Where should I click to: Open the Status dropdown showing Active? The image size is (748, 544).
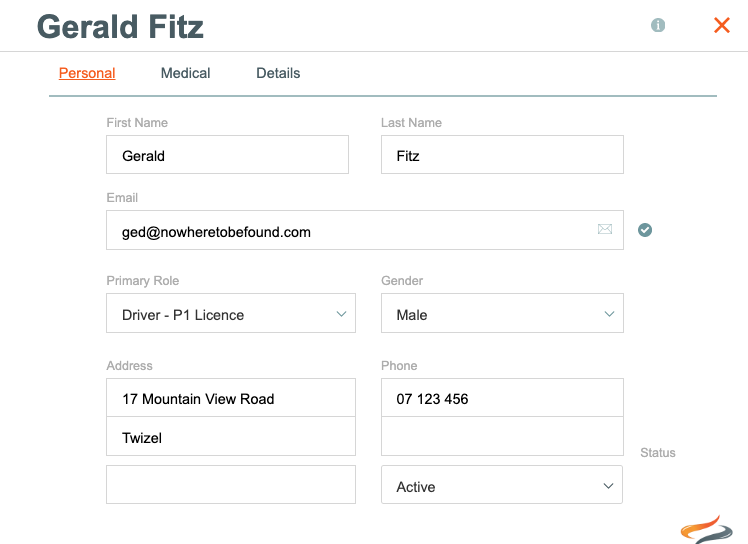(x=502, y=485)
